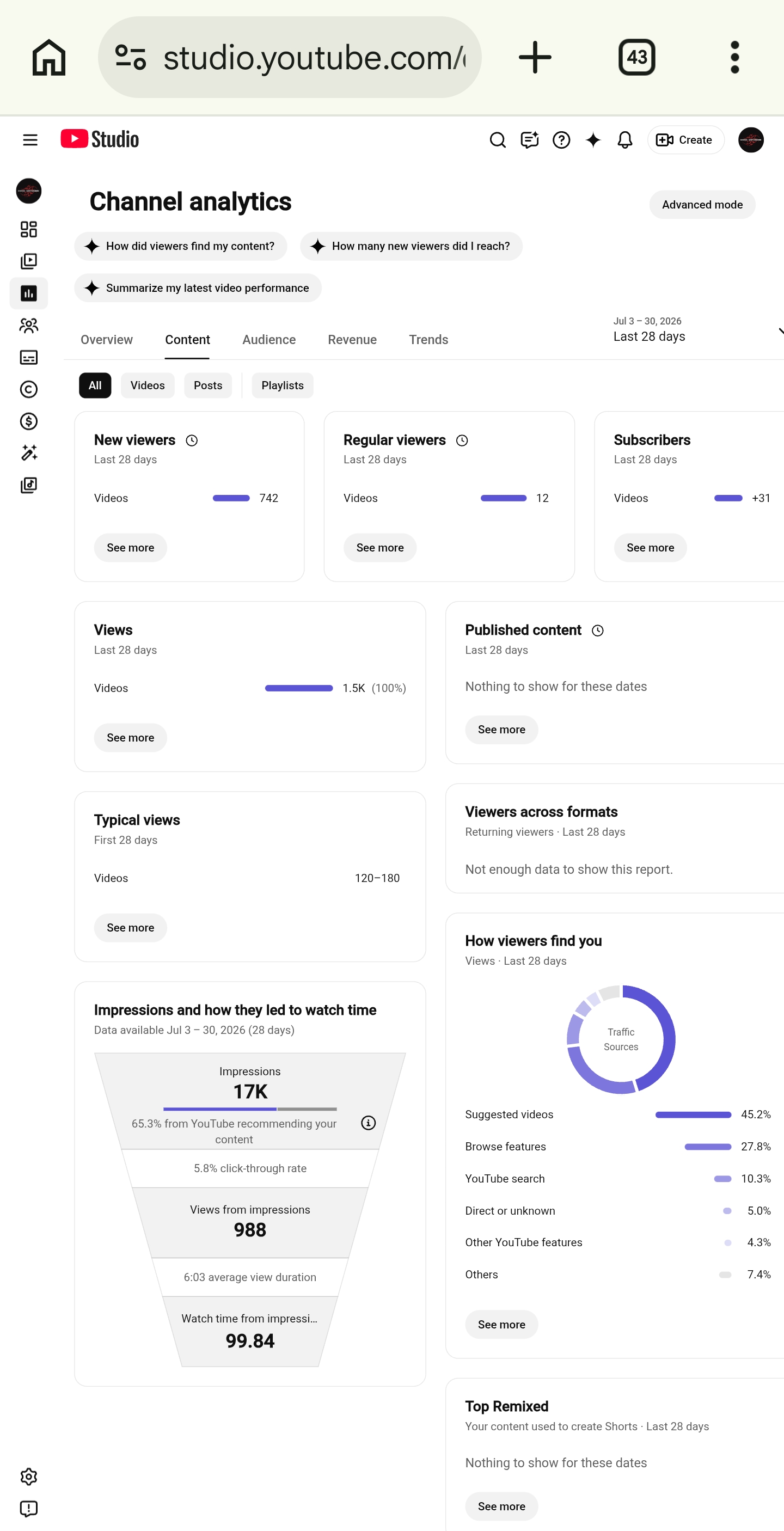This screenshot has height=1531, width=784.
Task: Select the Playlists filter chip
Action: click(x=283, y=385)
